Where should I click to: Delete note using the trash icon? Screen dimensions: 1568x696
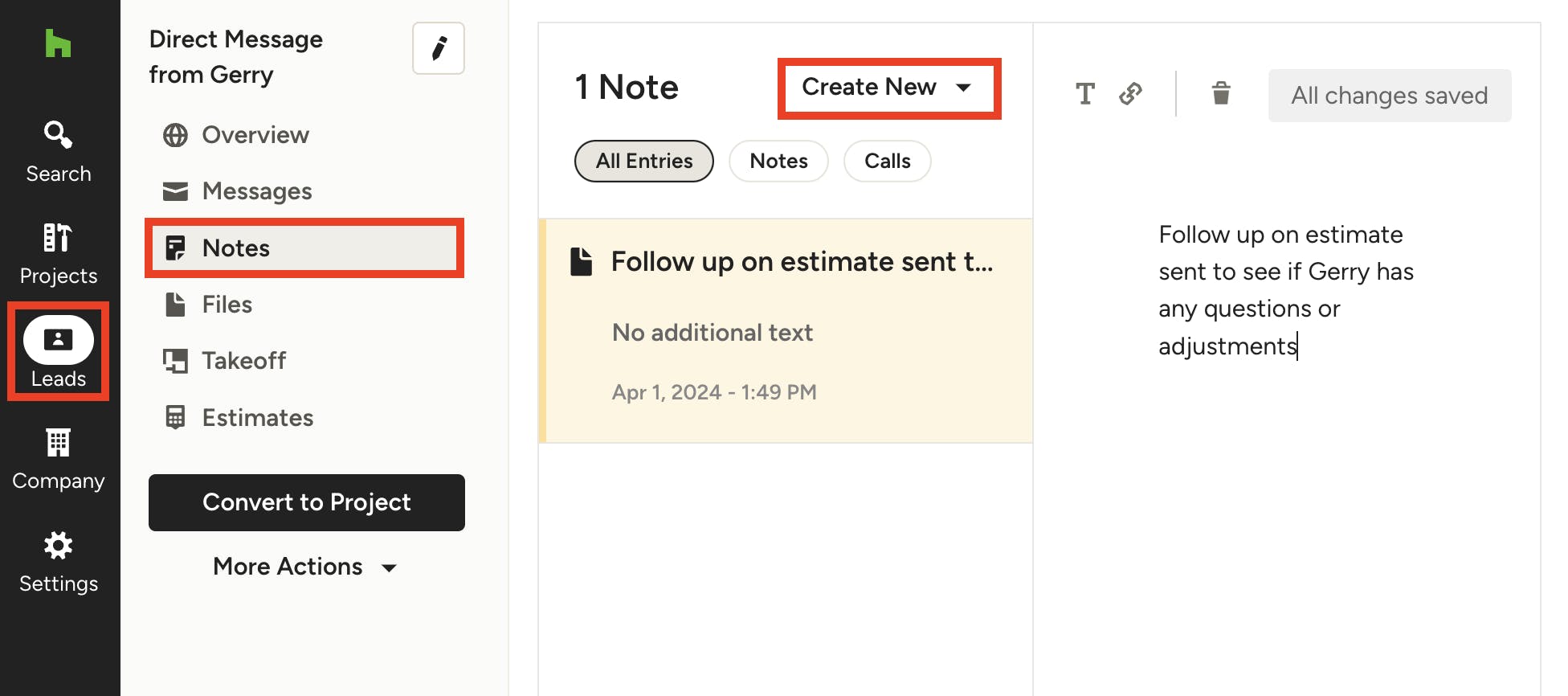point(1221,94)
